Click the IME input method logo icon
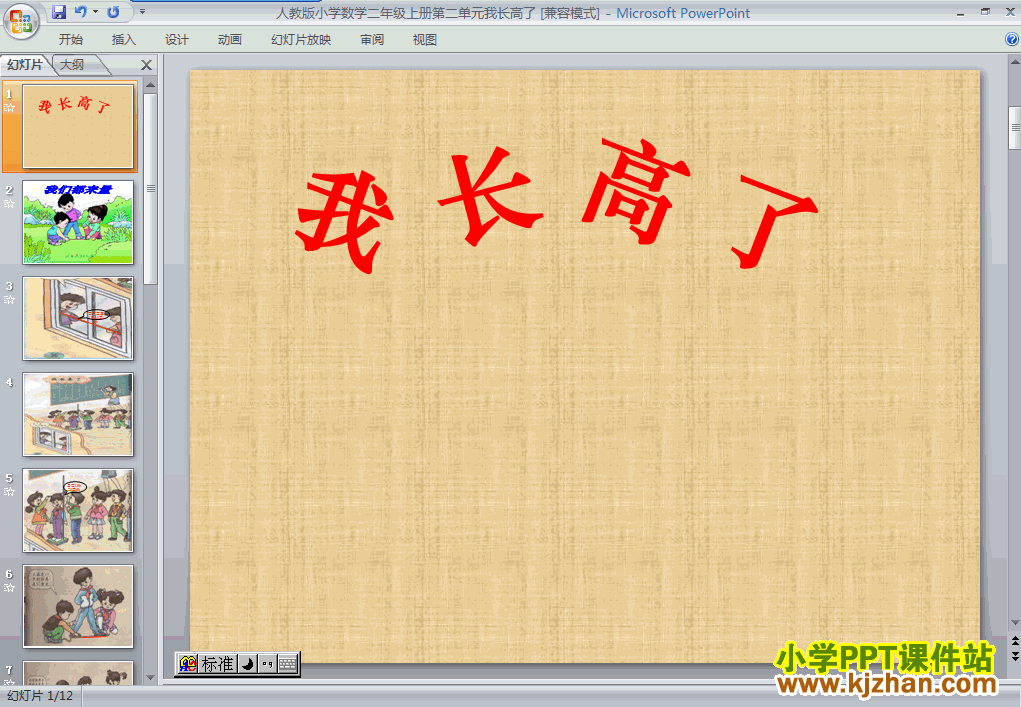Screen dimensions: 1021x707 click(x=188, y=664)
